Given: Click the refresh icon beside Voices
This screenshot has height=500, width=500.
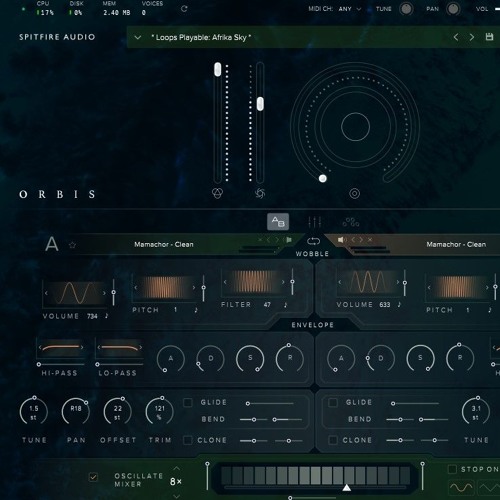Looking at the screenshot, I should coord(184,9).
